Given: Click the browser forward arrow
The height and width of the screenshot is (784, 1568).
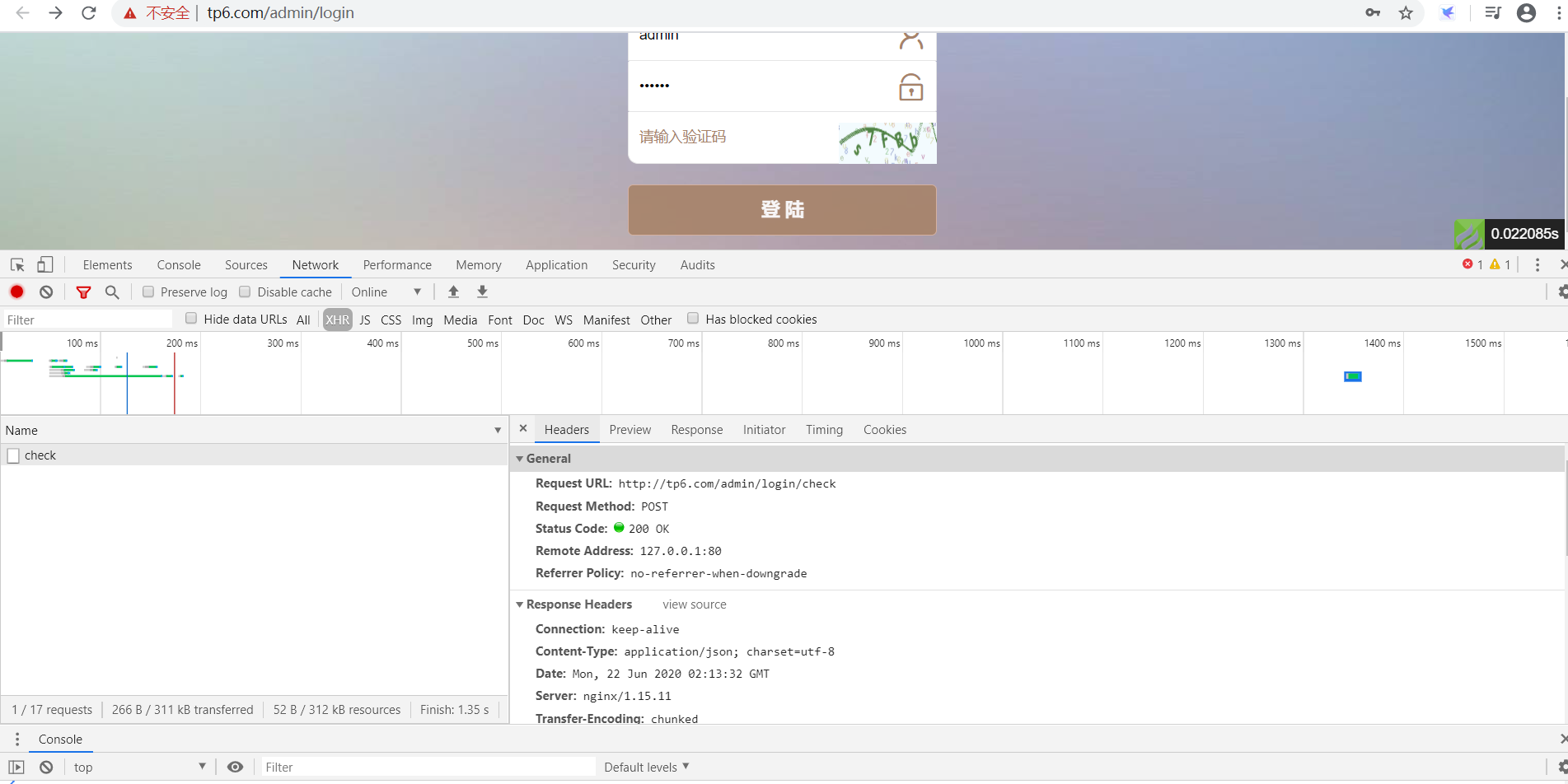Looking at the screenshot, I should click(x=55, y=13).
